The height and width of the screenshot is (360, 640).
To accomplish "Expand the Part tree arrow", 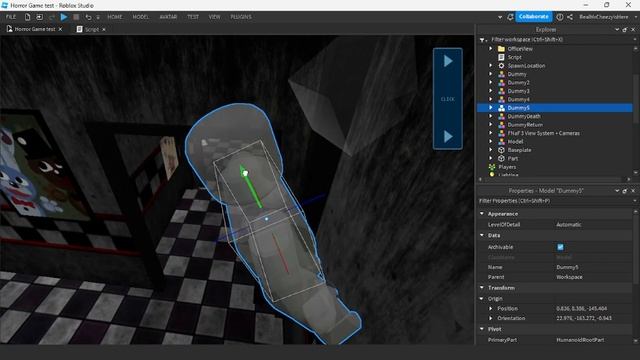I will pos(491,158).
